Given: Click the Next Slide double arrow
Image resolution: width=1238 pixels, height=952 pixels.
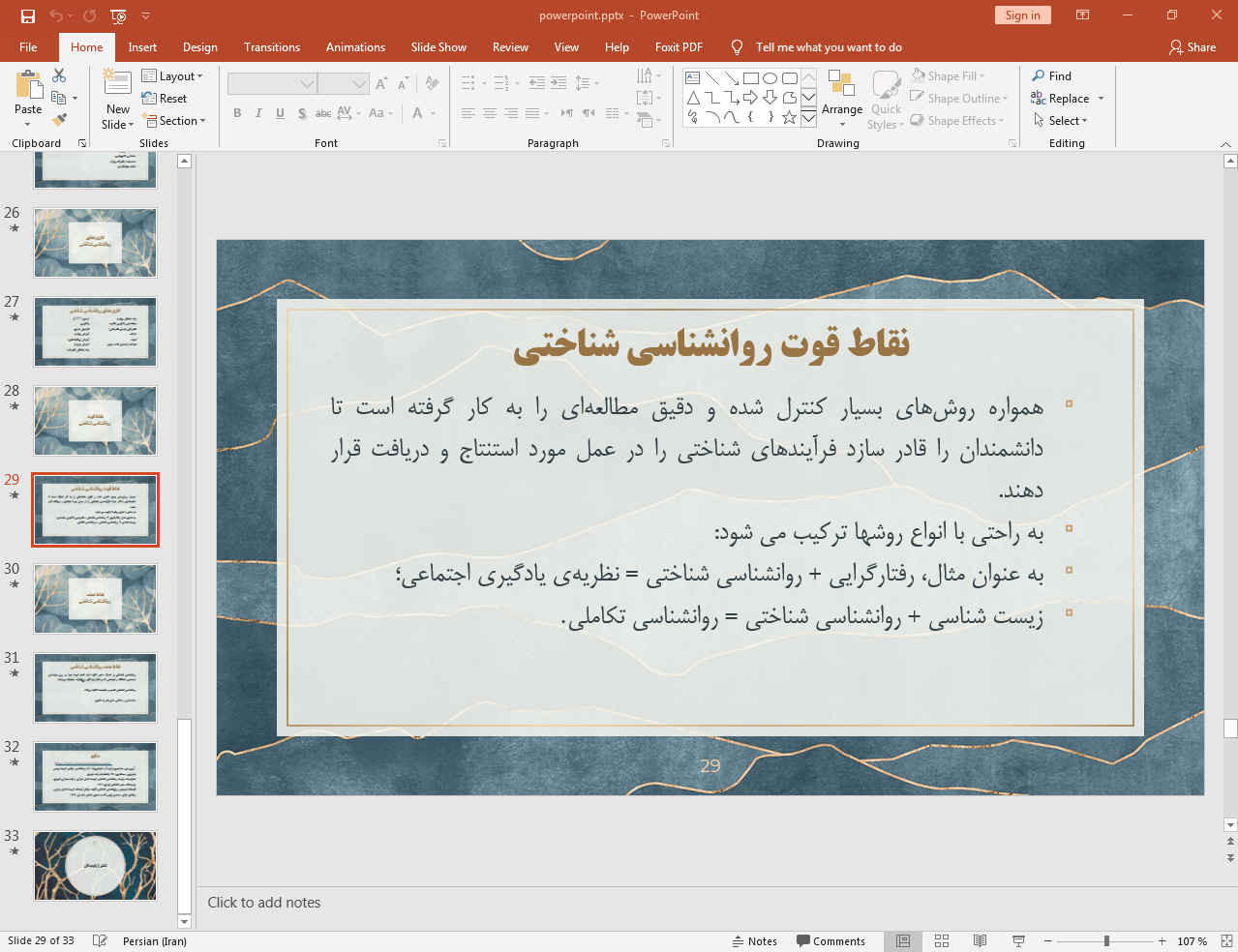Looking at the screenshot, I should pos(1230,858).
